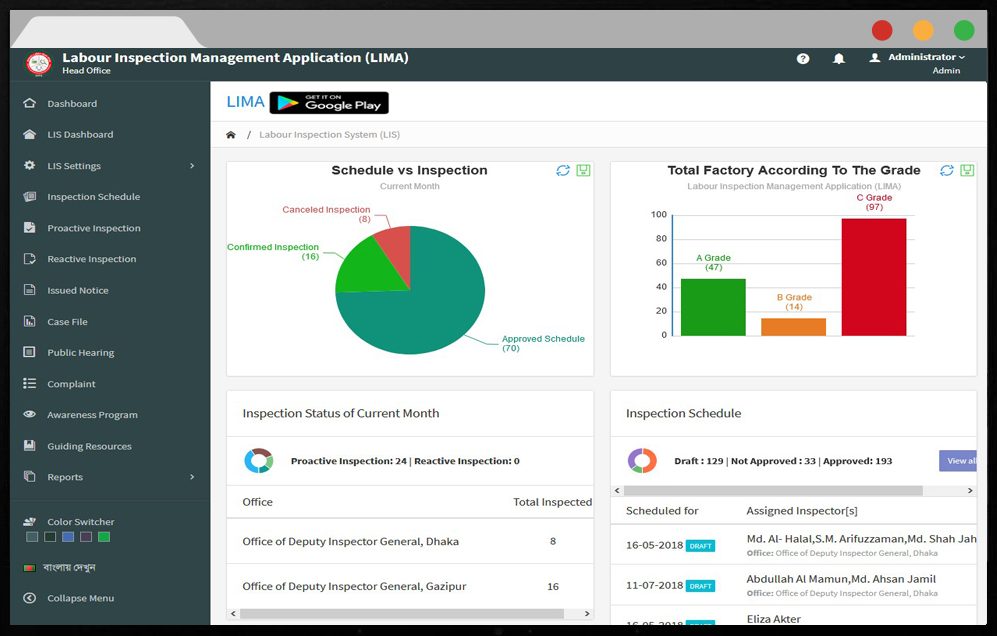Viewport: 997px width, 636px height.
Task: Select the blue color switcher swatch
Action: coord(68,537)
